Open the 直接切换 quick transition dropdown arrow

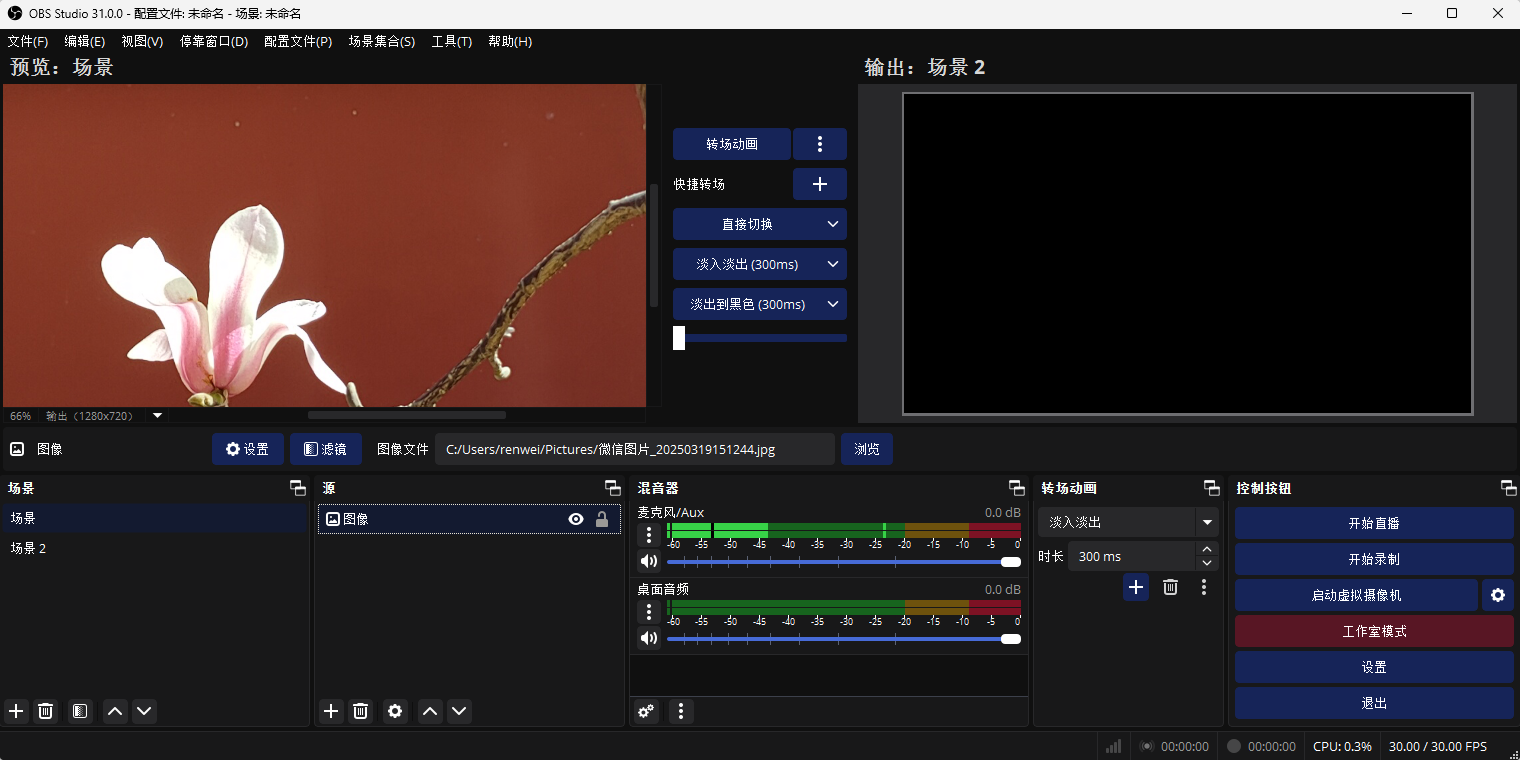832,224
